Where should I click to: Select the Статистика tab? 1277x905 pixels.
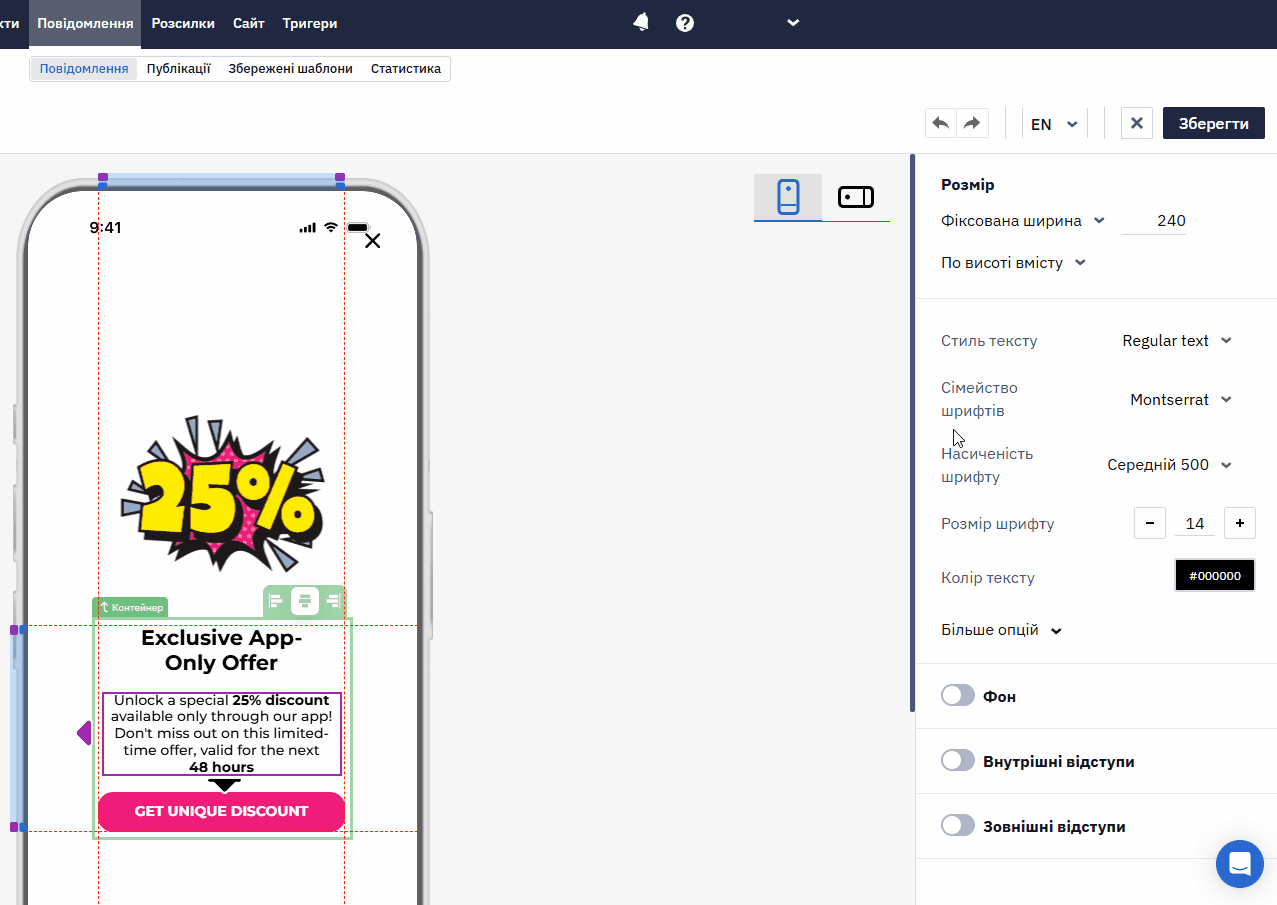[406, 69]
